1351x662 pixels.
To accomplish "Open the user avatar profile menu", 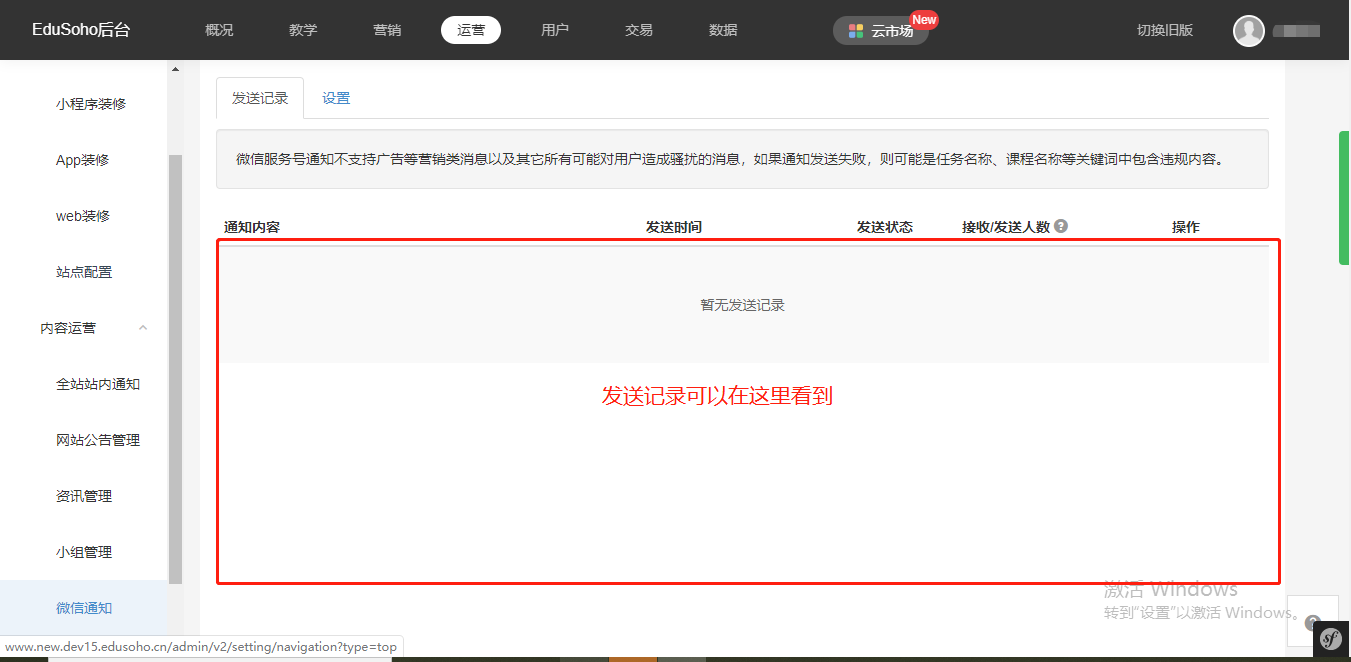I will tap(1249, 31).
